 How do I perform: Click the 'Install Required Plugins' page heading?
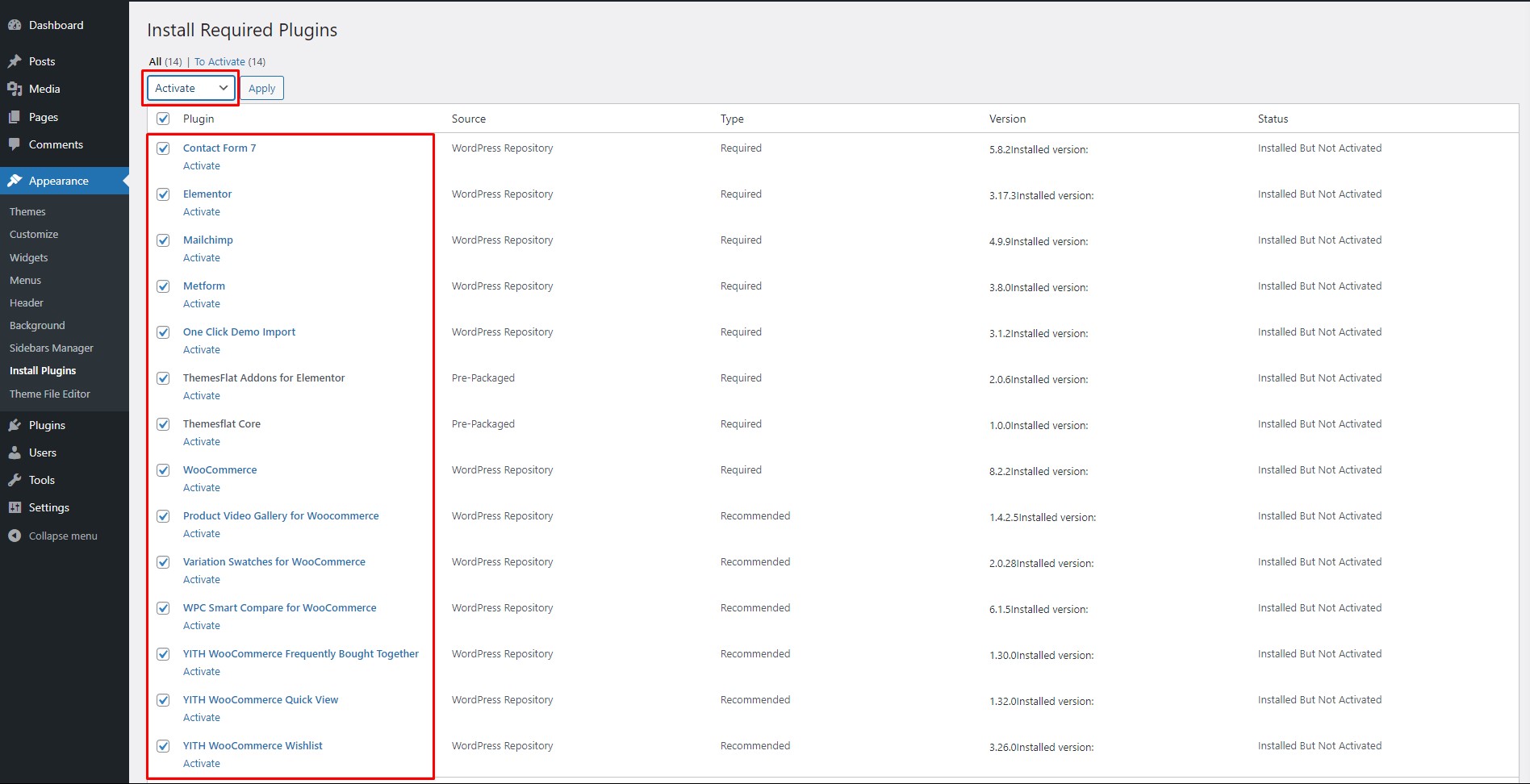pos(242,30)
